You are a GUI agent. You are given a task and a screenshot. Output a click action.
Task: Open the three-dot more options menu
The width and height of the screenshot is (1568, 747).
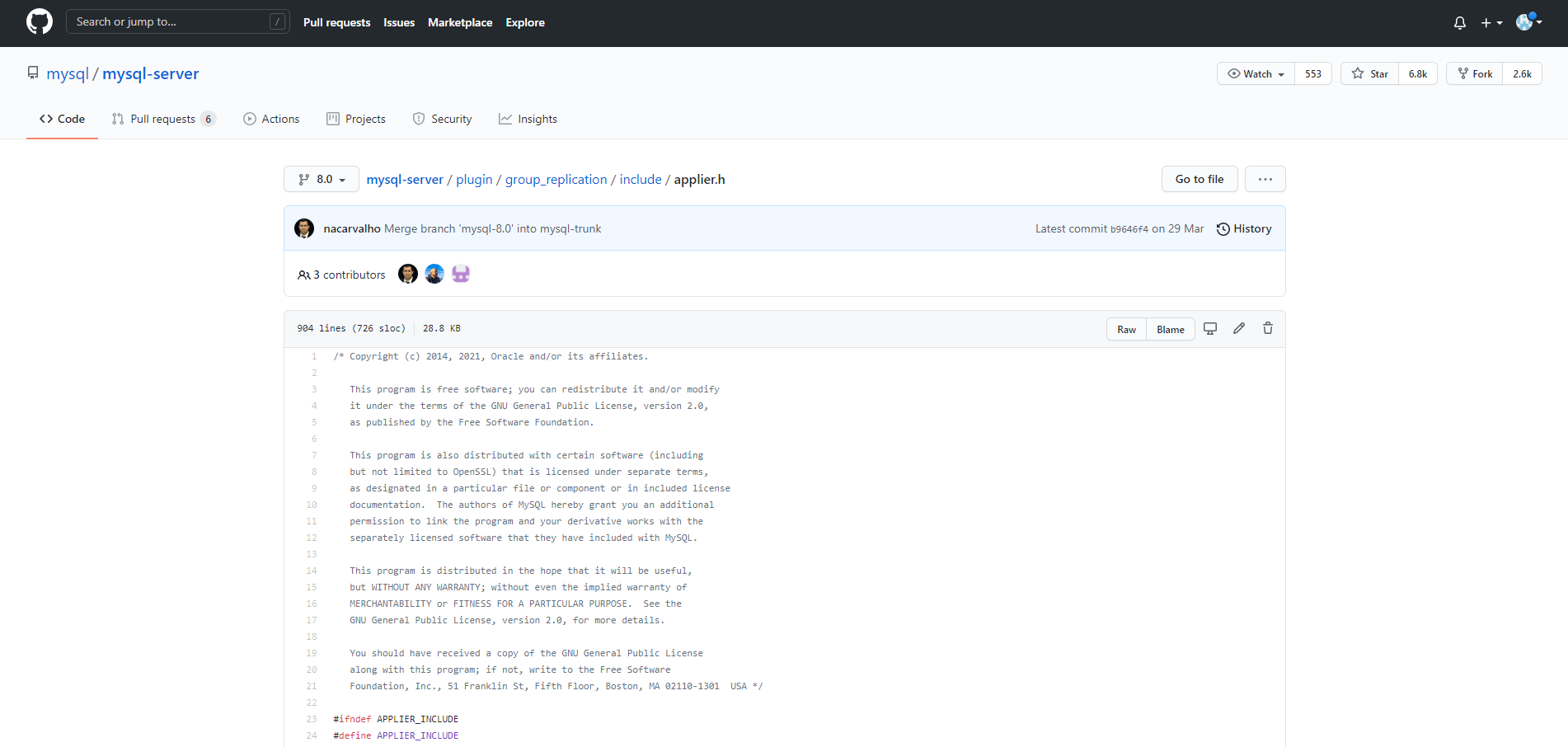[x=1265, y=179]
